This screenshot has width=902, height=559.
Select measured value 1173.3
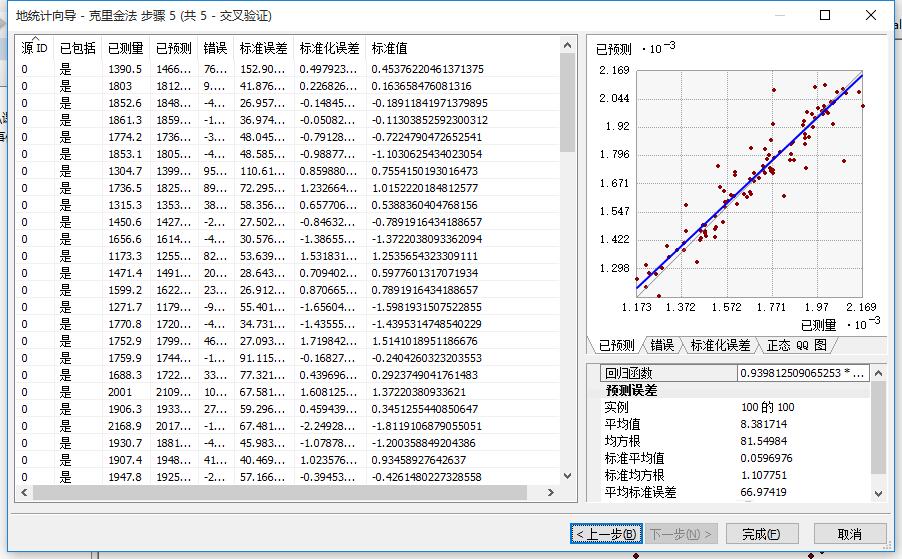click(125, 256)
